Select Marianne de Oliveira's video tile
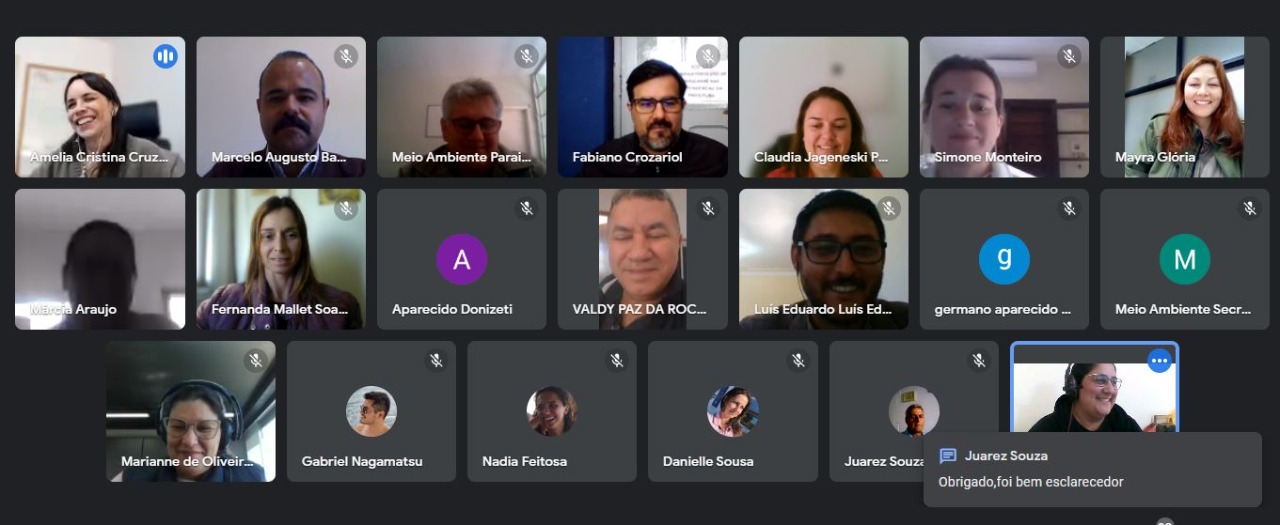Viewport: 1280px width, 525px height. 191,411
